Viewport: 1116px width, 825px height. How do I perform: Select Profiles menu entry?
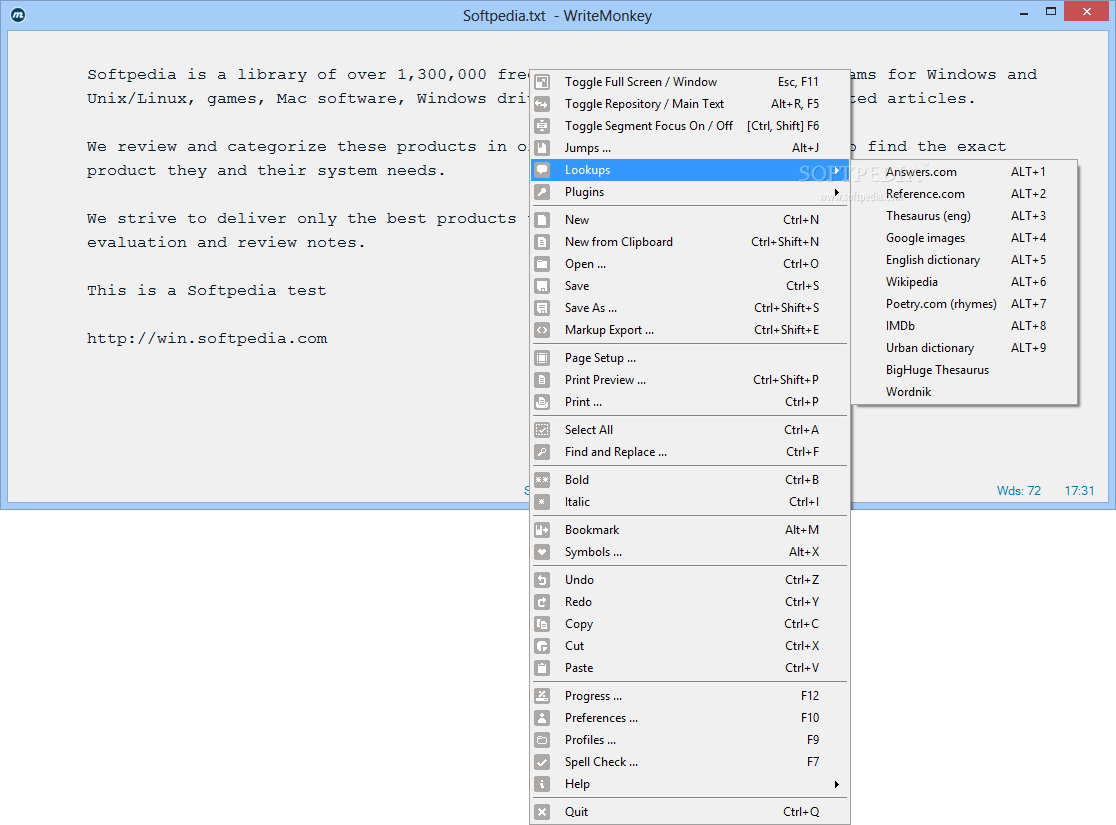coord(689,740)
